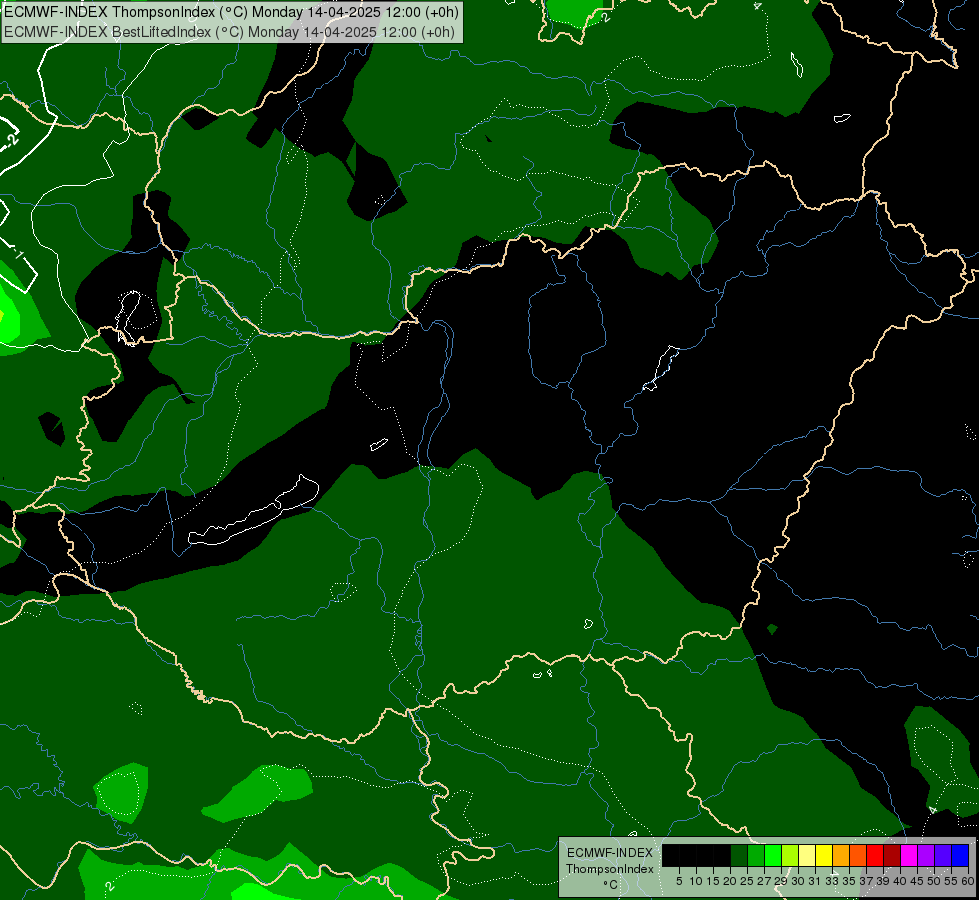Click the legend value label 40
The width and height of the screenshot is (979, 900).
click(900, 881)
